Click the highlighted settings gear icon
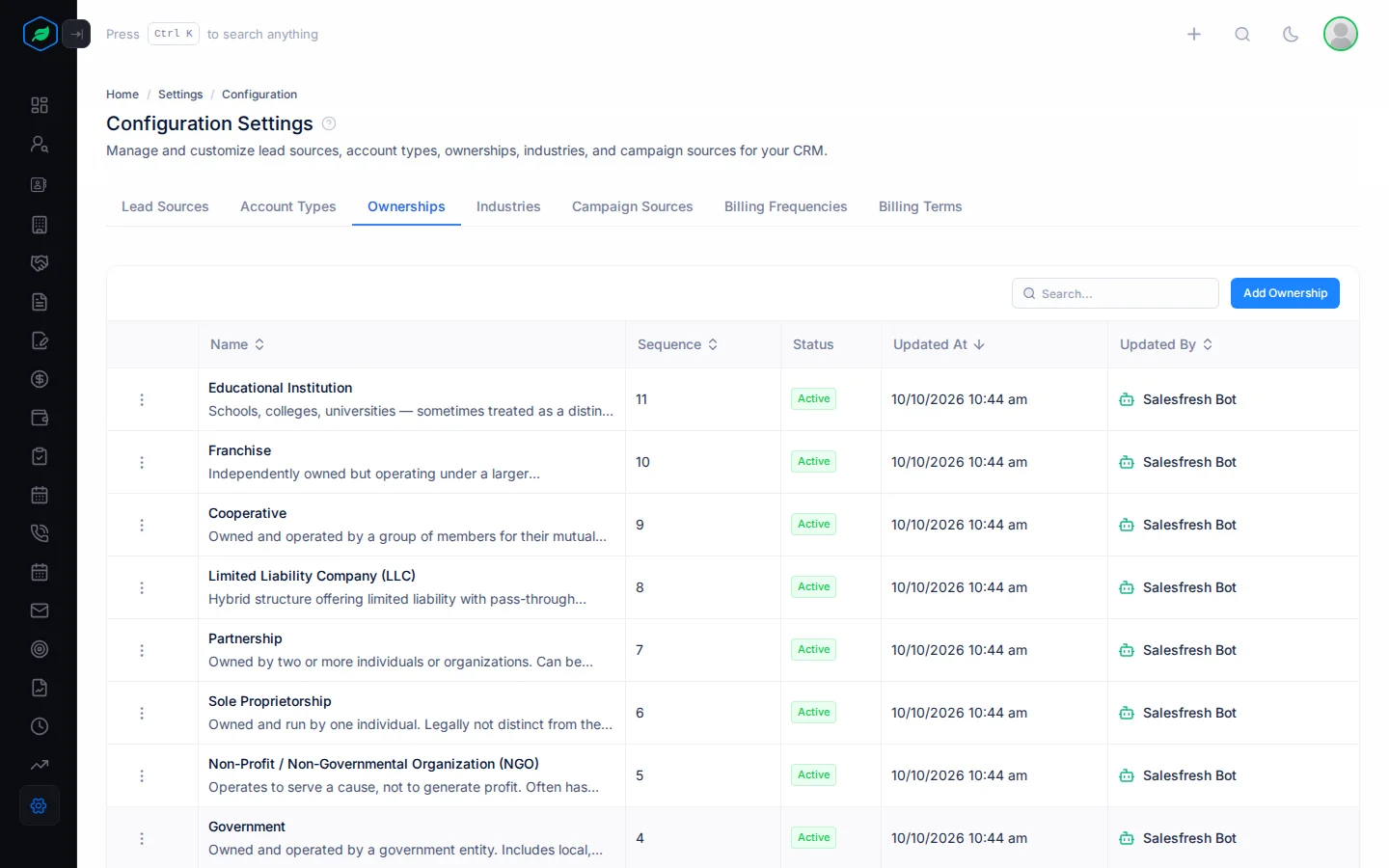This screenshot has height=868, width=1389. (x=40, y=805)
